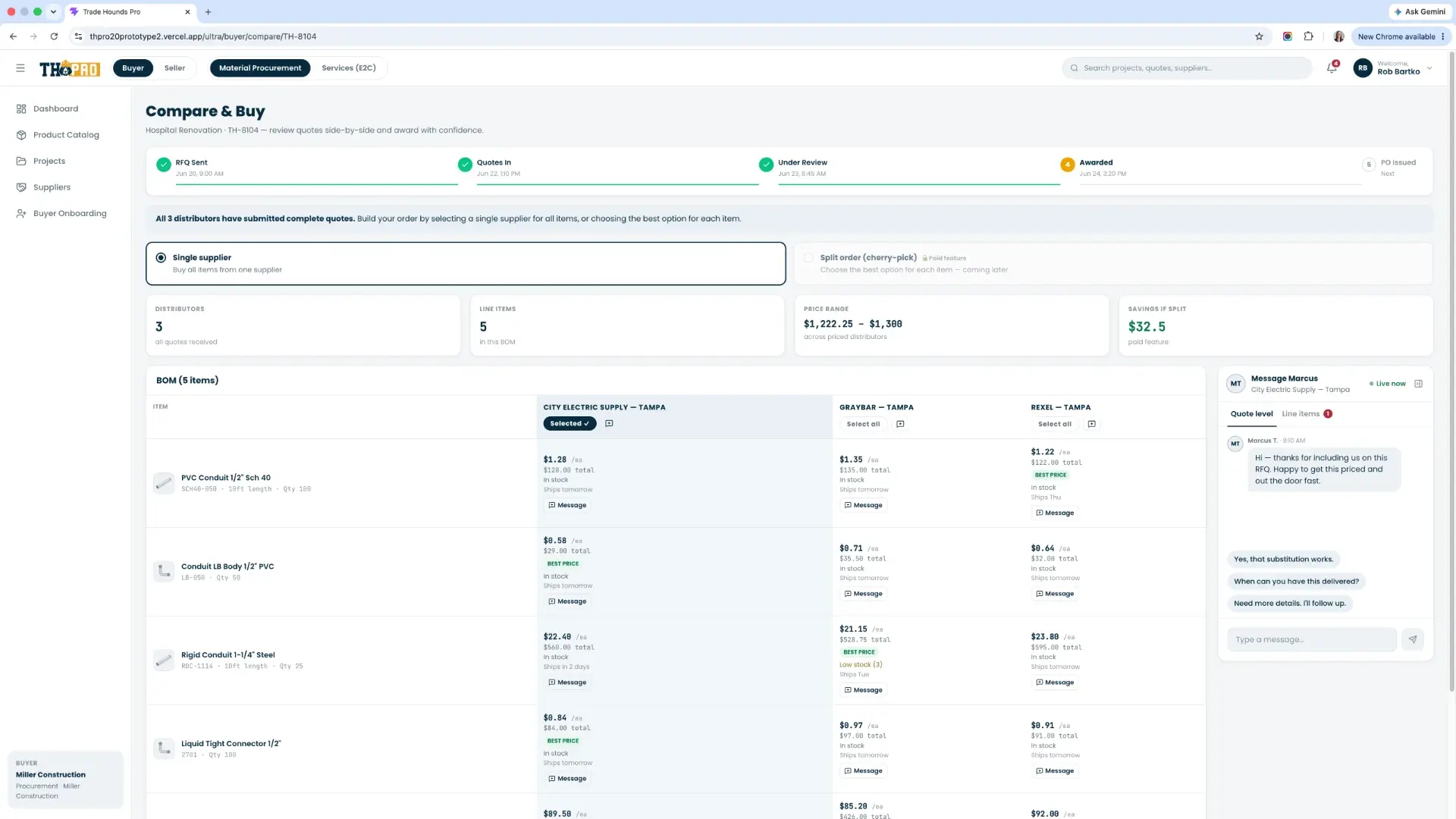The width and height of the screenshot is (1456, 819).
Task: Message Graybar about PVC Conduit $1.35
Action: pyautogui.click(x=863, y=506)
